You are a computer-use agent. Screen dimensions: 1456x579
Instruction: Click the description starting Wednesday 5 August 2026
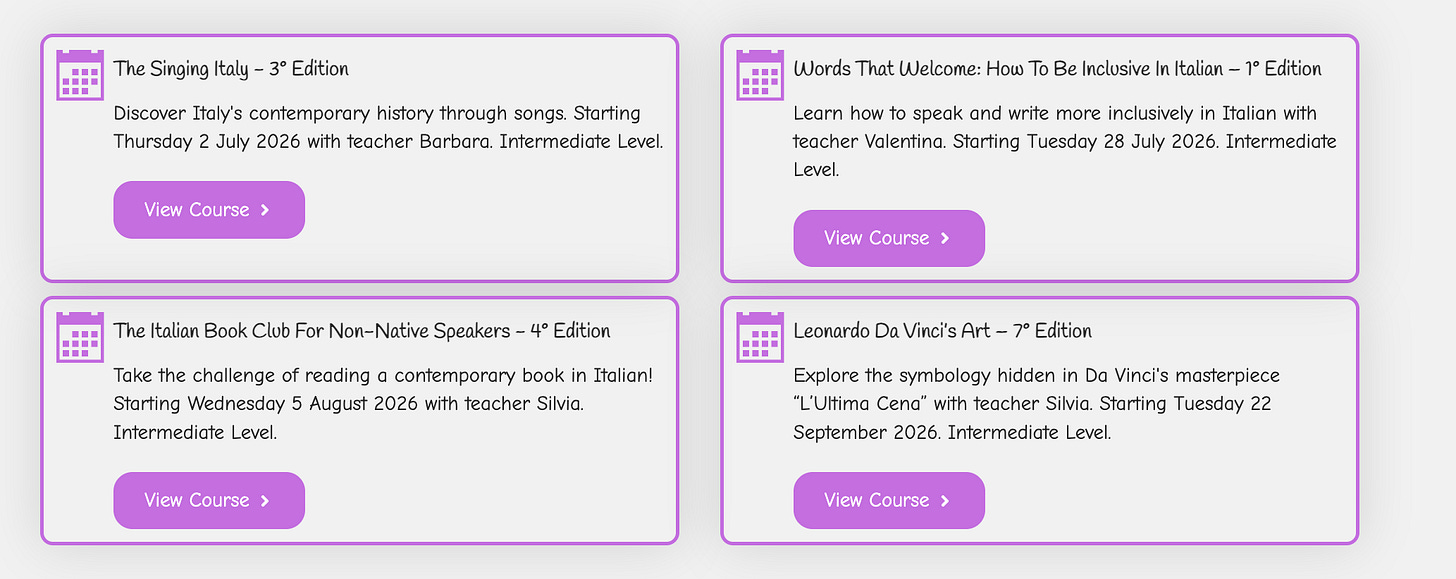pos(383,404)
